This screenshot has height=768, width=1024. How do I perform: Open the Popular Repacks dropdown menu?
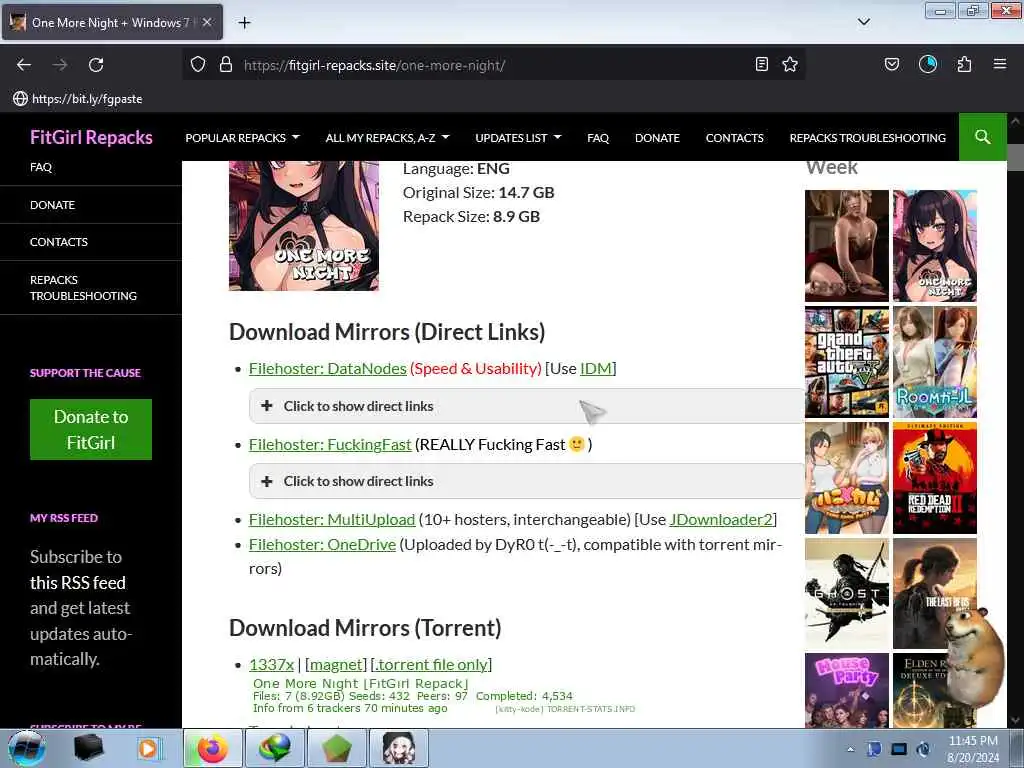point(242,138)
